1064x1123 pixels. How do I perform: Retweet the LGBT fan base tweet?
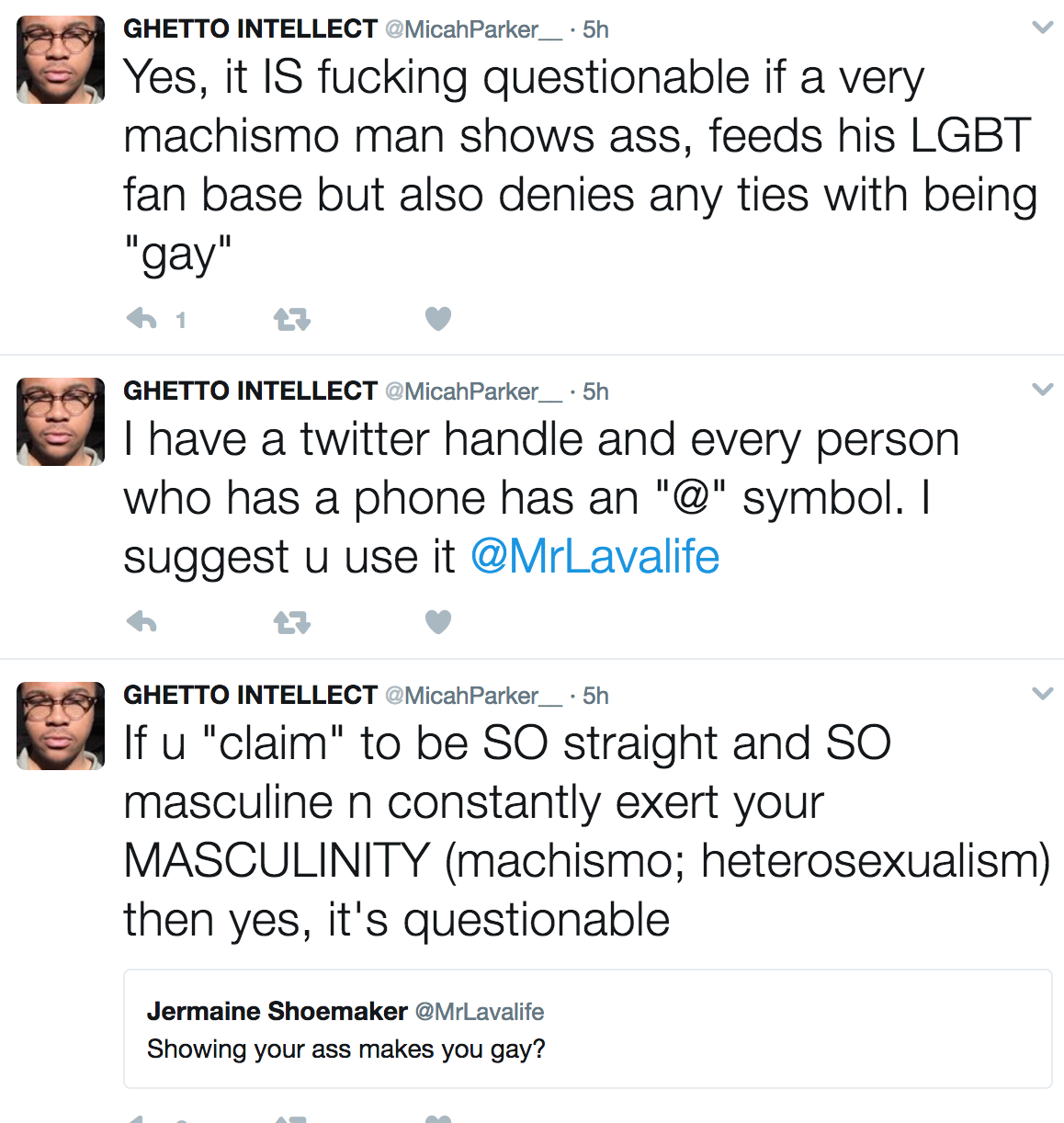point(292,319)
